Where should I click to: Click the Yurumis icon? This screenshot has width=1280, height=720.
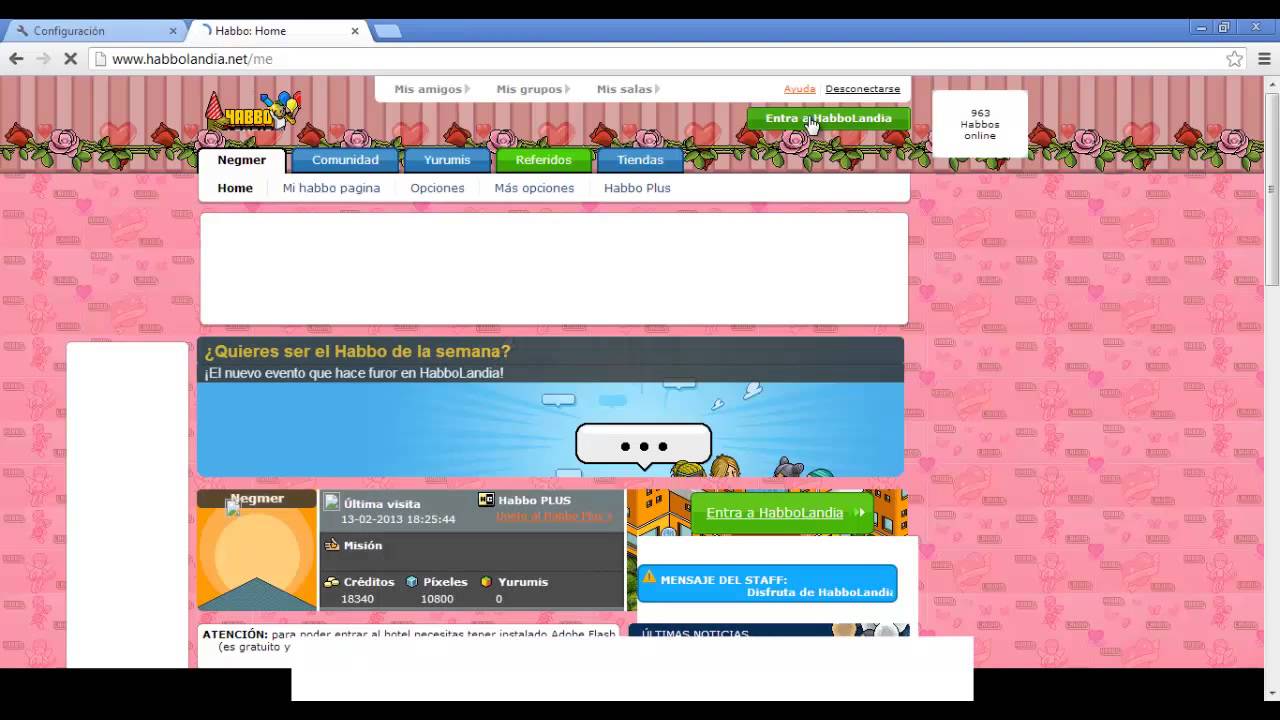pos(486,581)
